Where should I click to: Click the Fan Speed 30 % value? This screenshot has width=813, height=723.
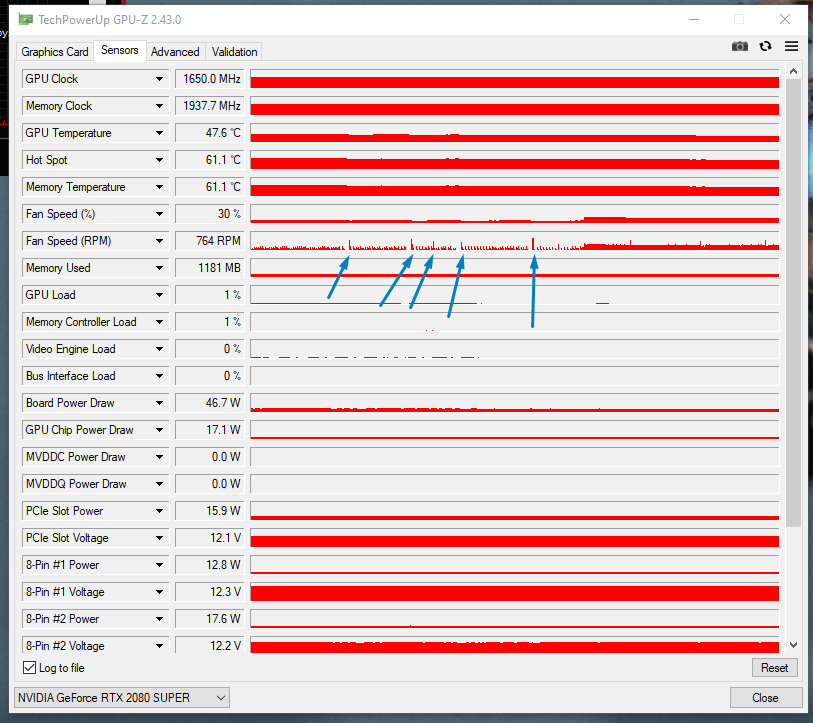pos(210,214)
